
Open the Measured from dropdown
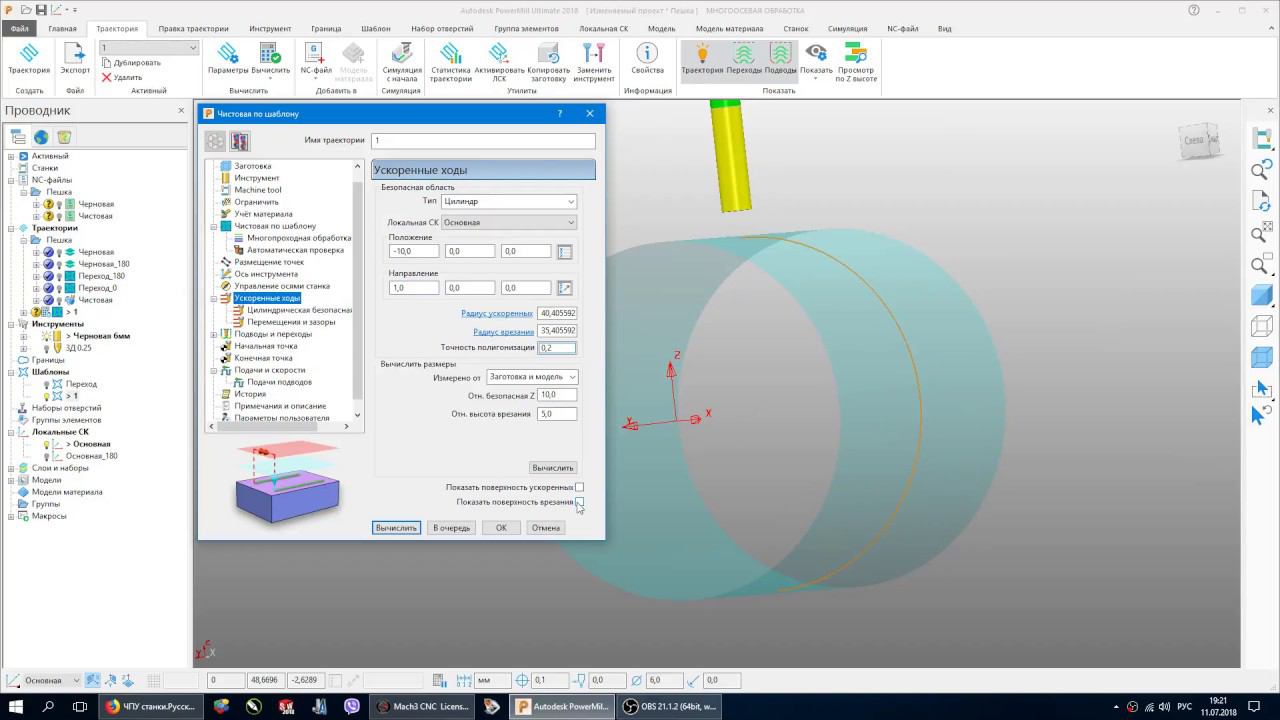point(531,377)
